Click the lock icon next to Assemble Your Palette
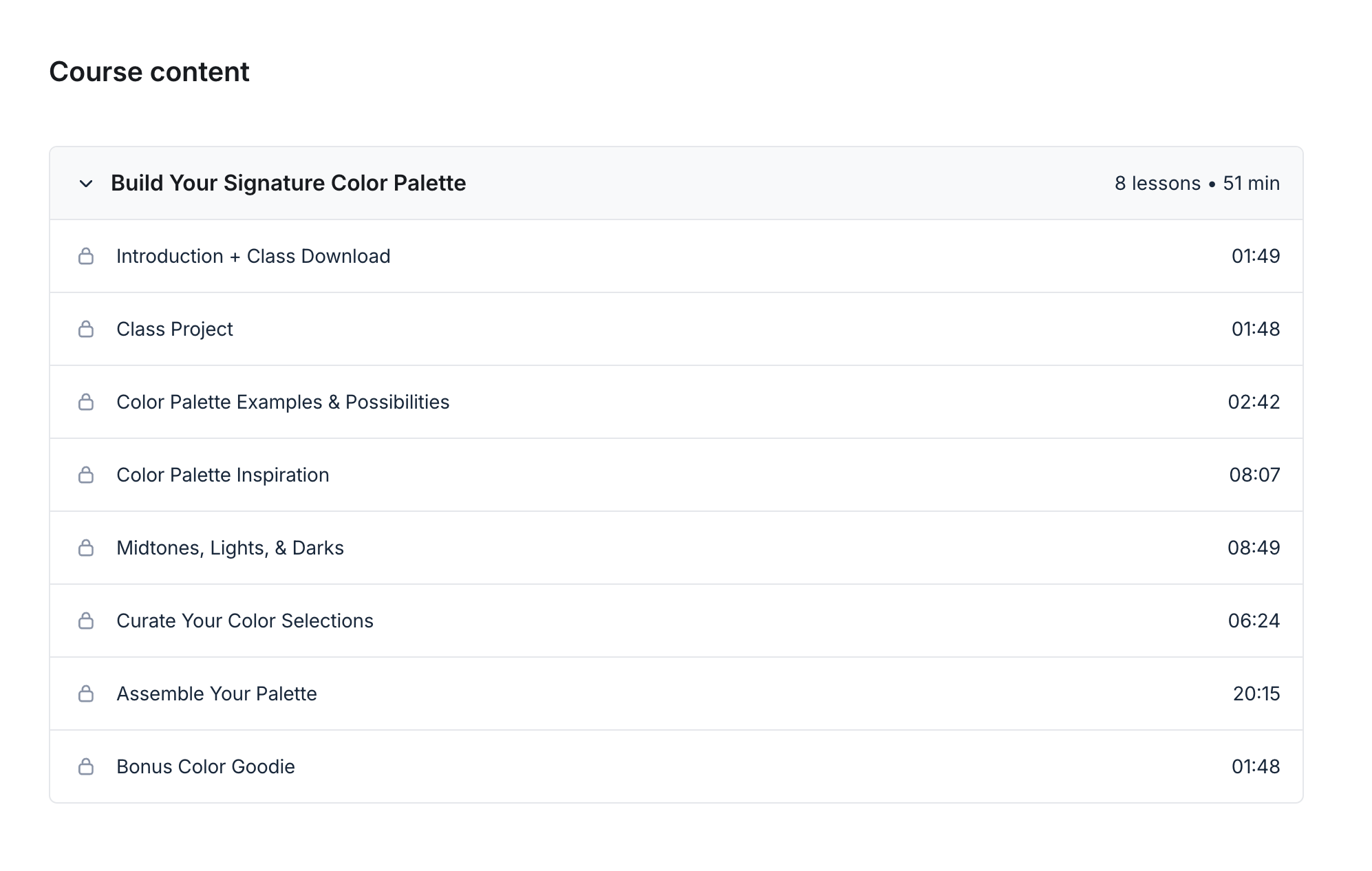Screen dimensions: 1372x871 (87, 693)
